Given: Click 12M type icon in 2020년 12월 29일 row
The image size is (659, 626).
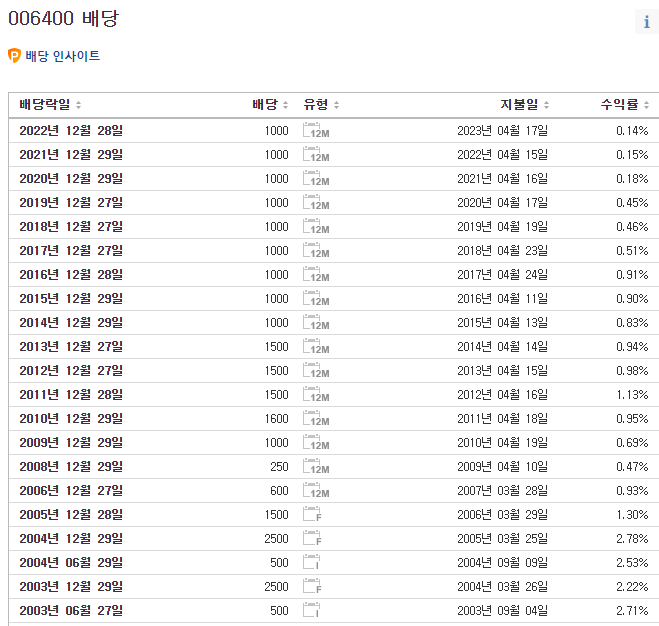Looking at the screenshot, I should coord(316,178).
